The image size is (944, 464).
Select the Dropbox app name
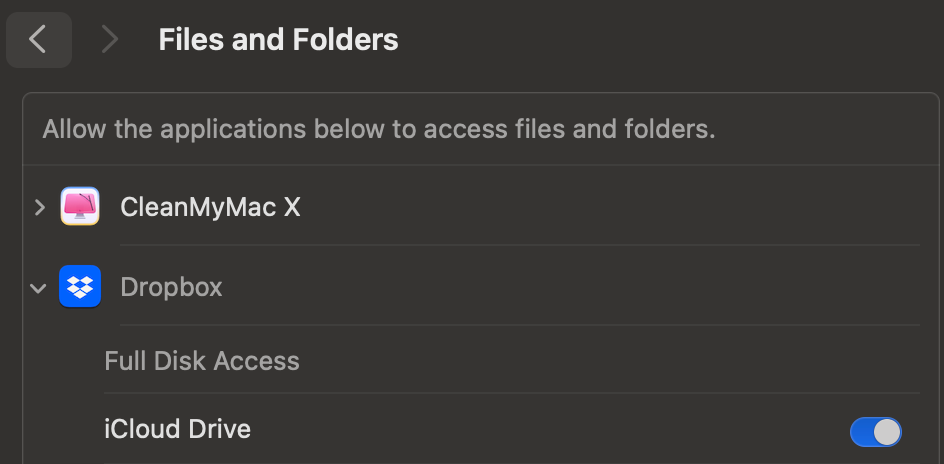171,288
